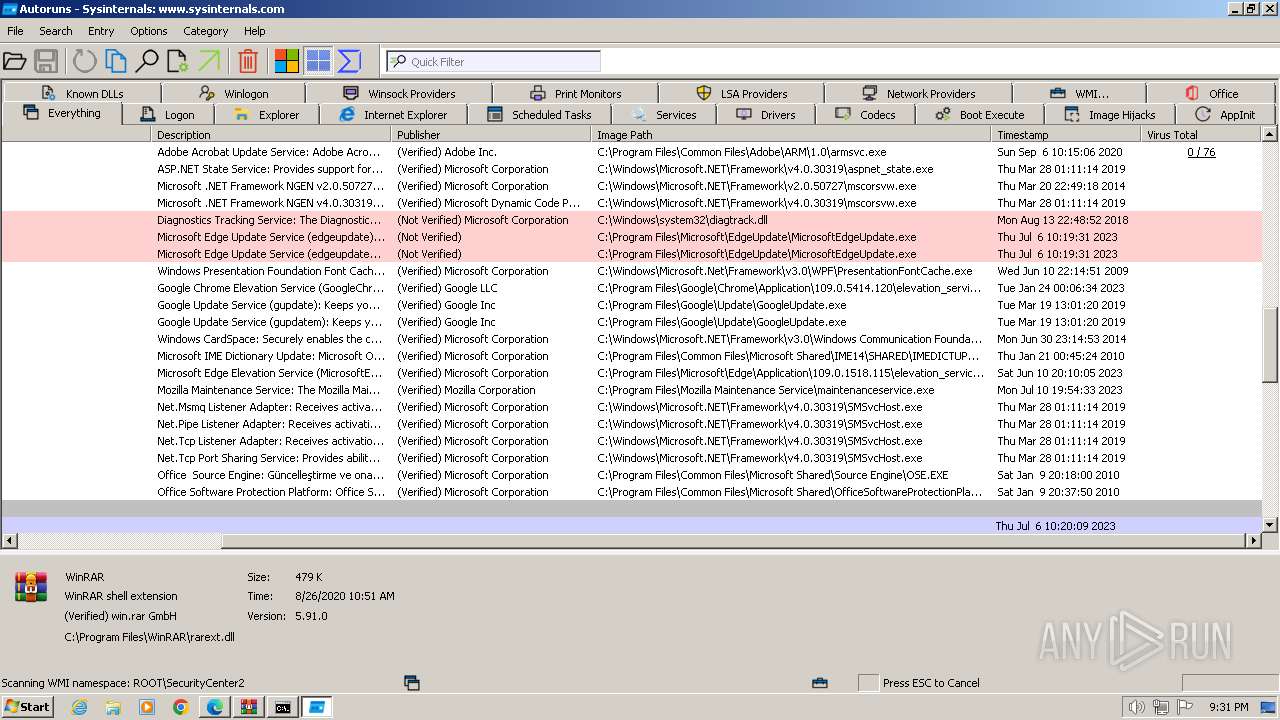Switch to the Office tab

(x=1211, y=93)
